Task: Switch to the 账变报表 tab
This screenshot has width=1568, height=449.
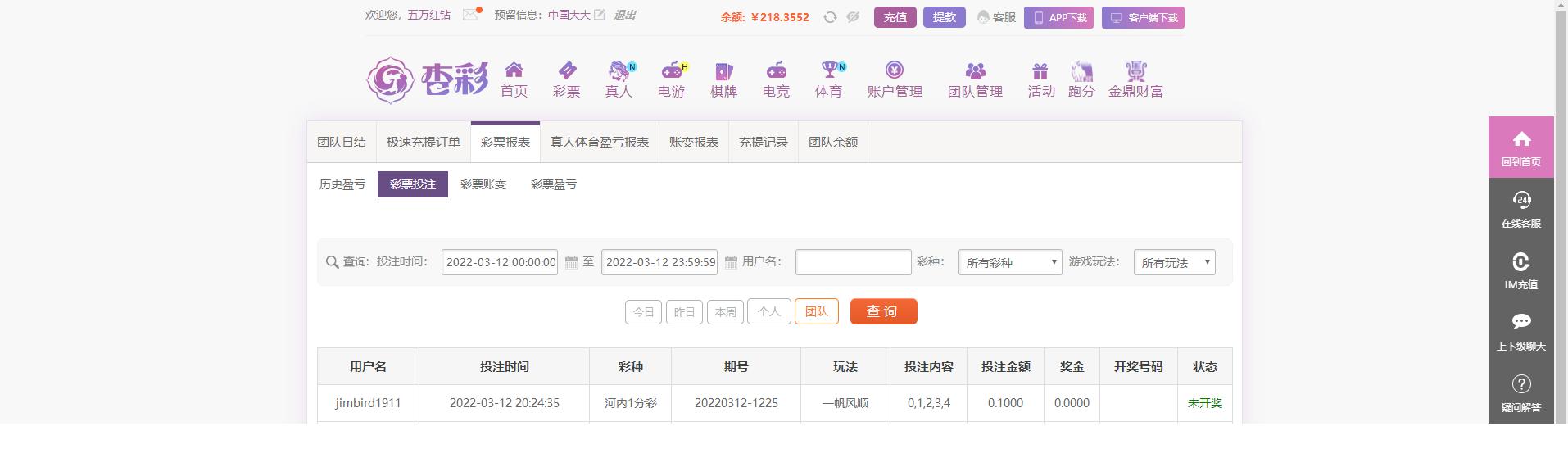Action: pos(694,143)
